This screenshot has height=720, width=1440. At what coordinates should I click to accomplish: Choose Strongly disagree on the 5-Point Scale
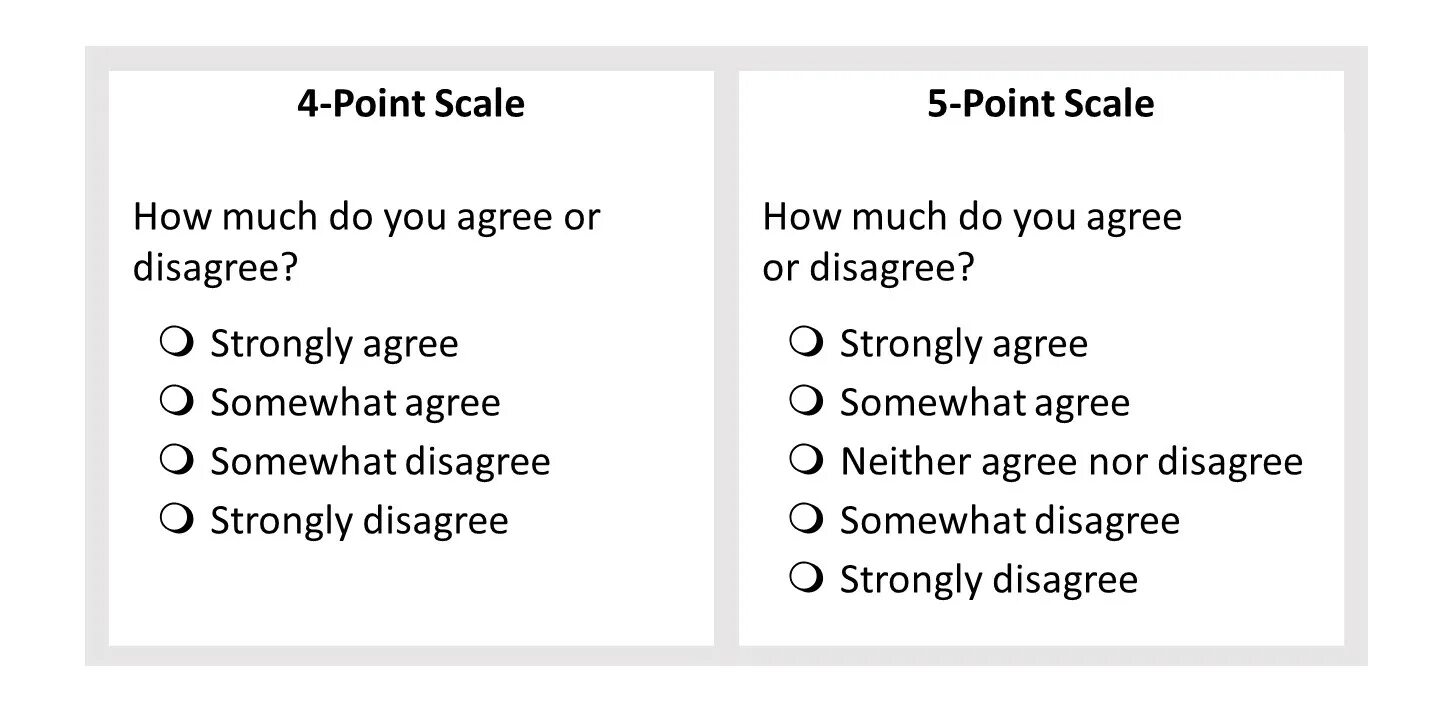pos(806,578)
